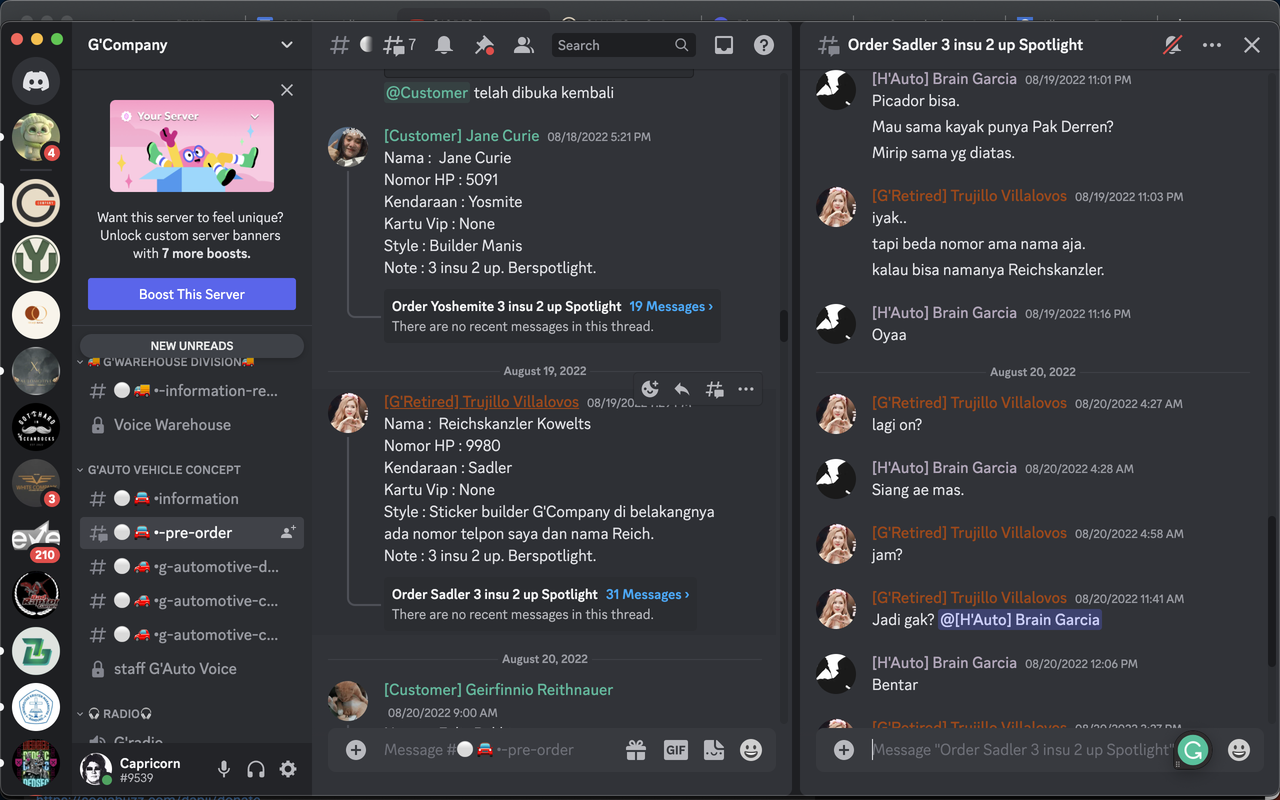Click Geirfinnio Reithnauer username

pos(499,690)
